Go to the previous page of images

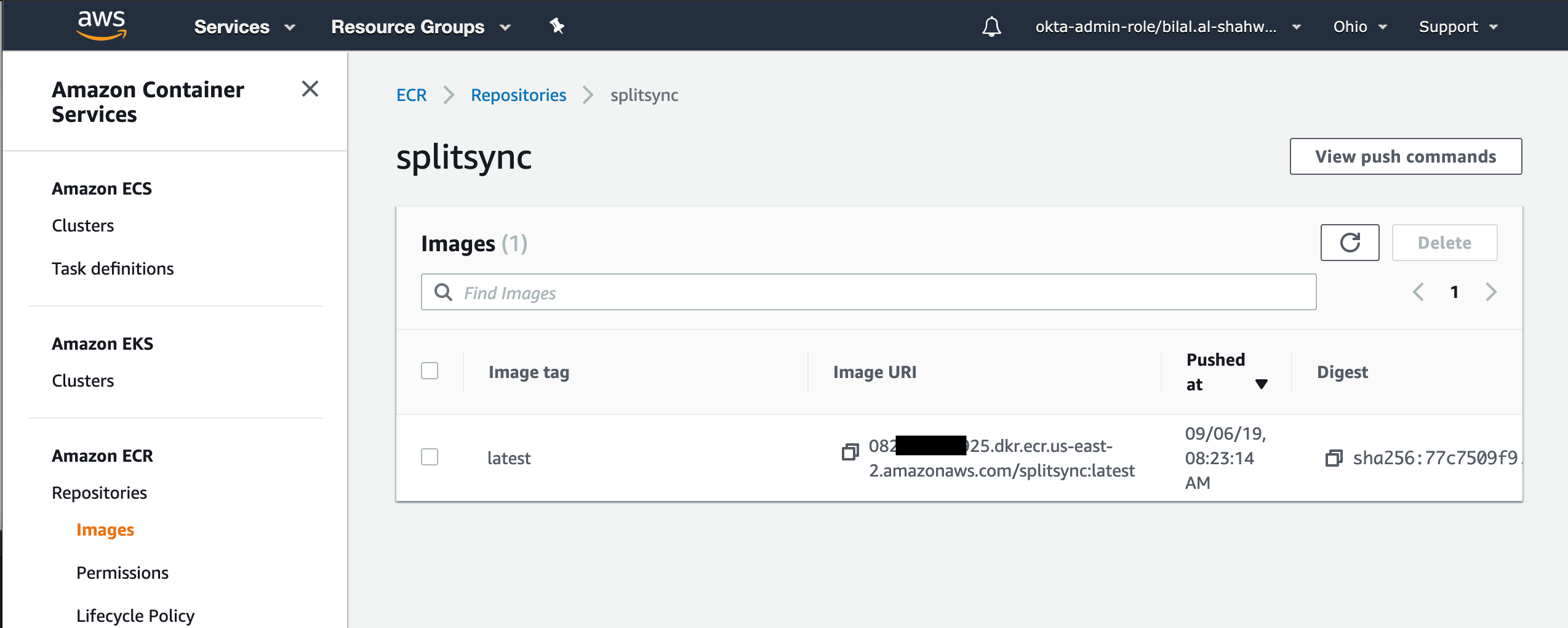(x=1418, y=292)
